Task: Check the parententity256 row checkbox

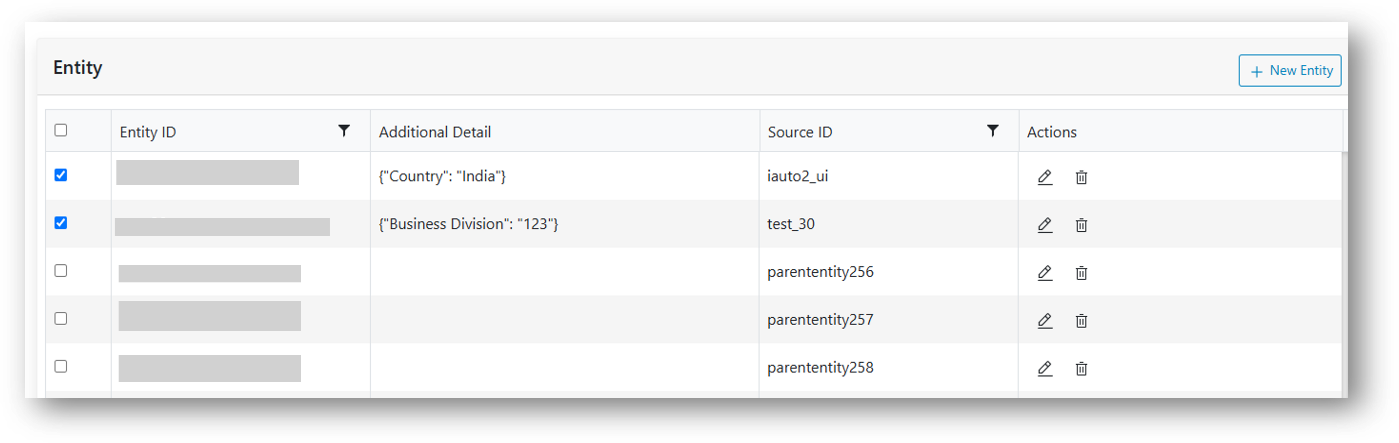Action: [x=61, y=270]
